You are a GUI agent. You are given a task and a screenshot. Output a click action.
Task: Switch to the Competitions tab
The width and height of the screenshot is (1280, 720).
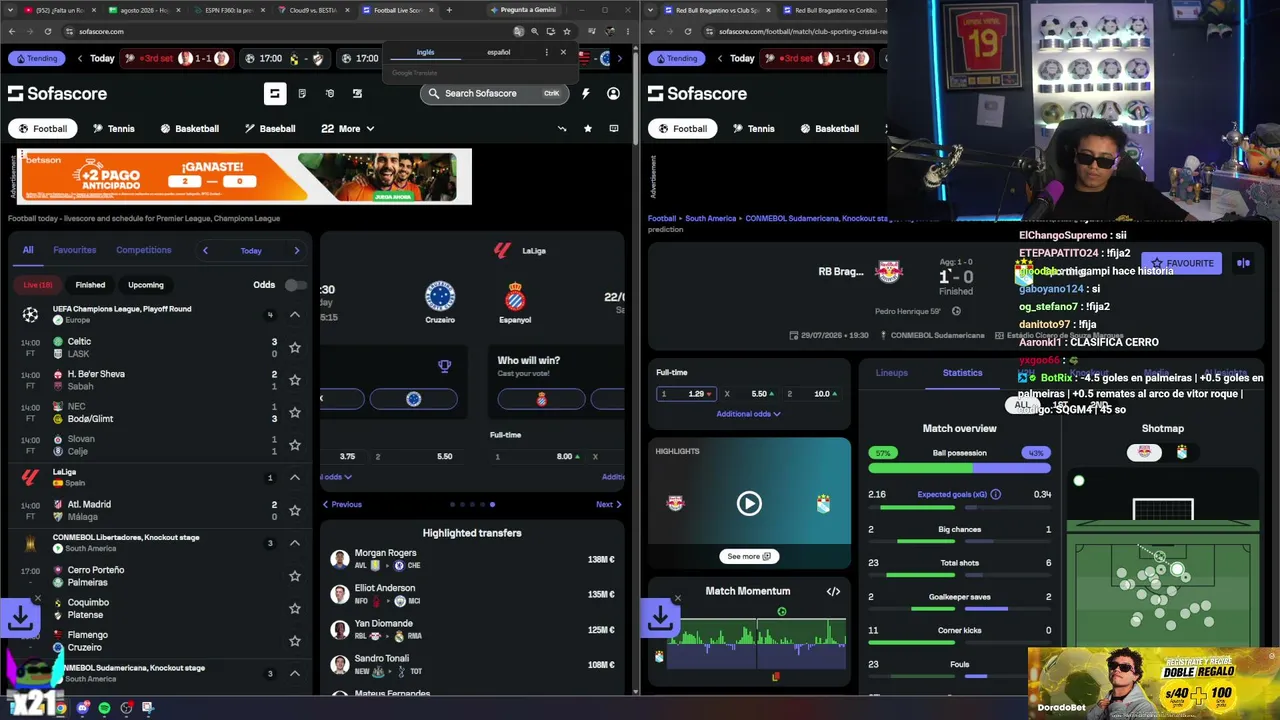click(144, 250)
